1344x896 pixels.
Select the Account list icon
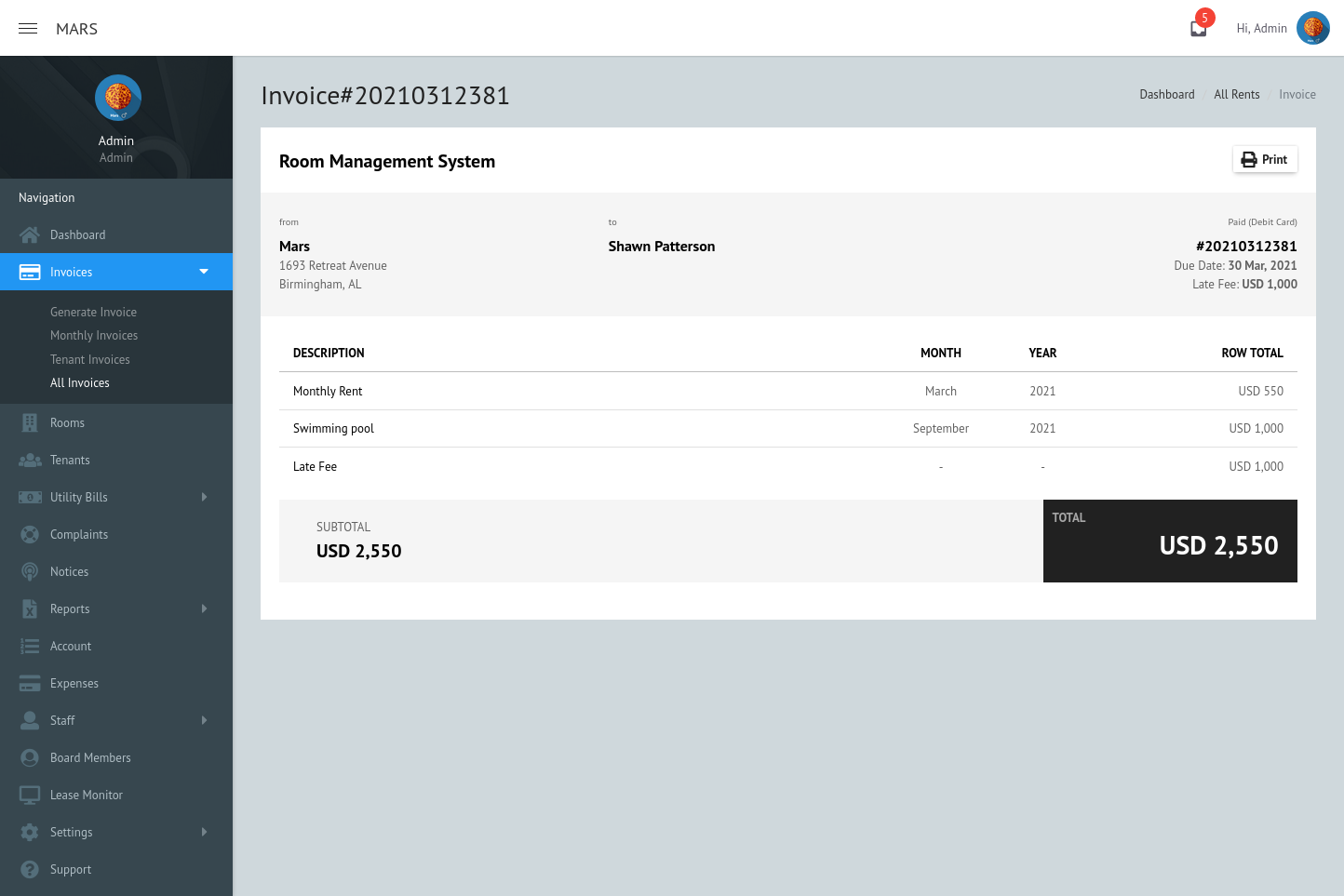pyautogui.click(x=30, y=646)
